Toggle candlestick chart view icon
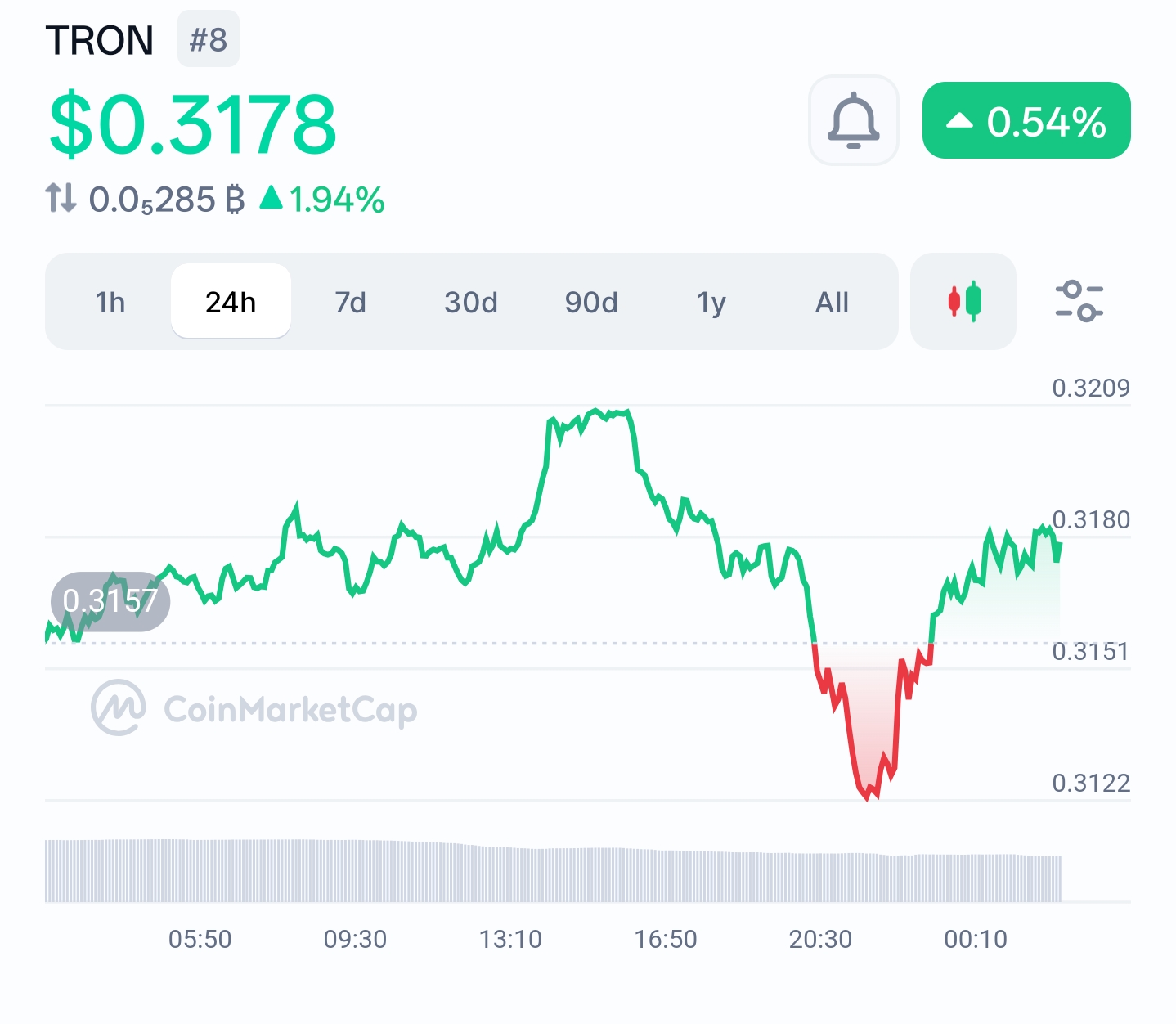This screenshot has width=1176, height=1024. click(x=963, y=302)
